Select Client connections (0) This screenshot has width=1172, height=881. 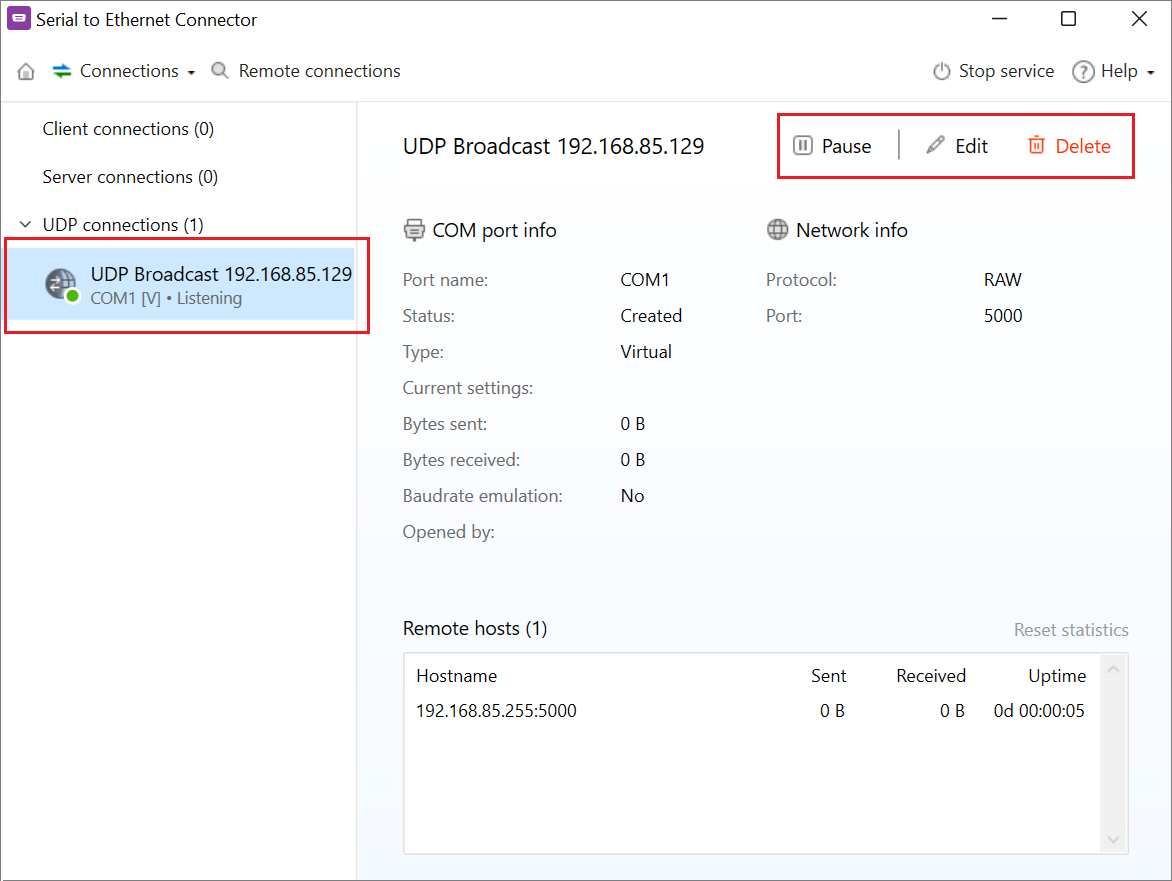tap(128, 129)
